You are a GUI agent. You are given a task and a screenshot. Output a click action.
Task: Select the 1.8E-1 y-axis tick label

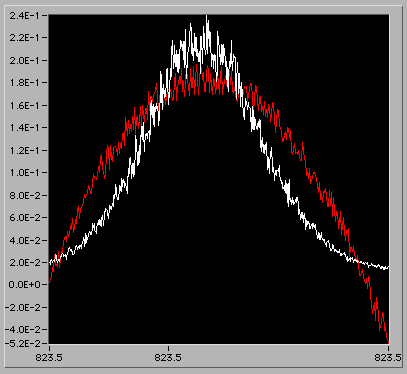tap(23, 83)
